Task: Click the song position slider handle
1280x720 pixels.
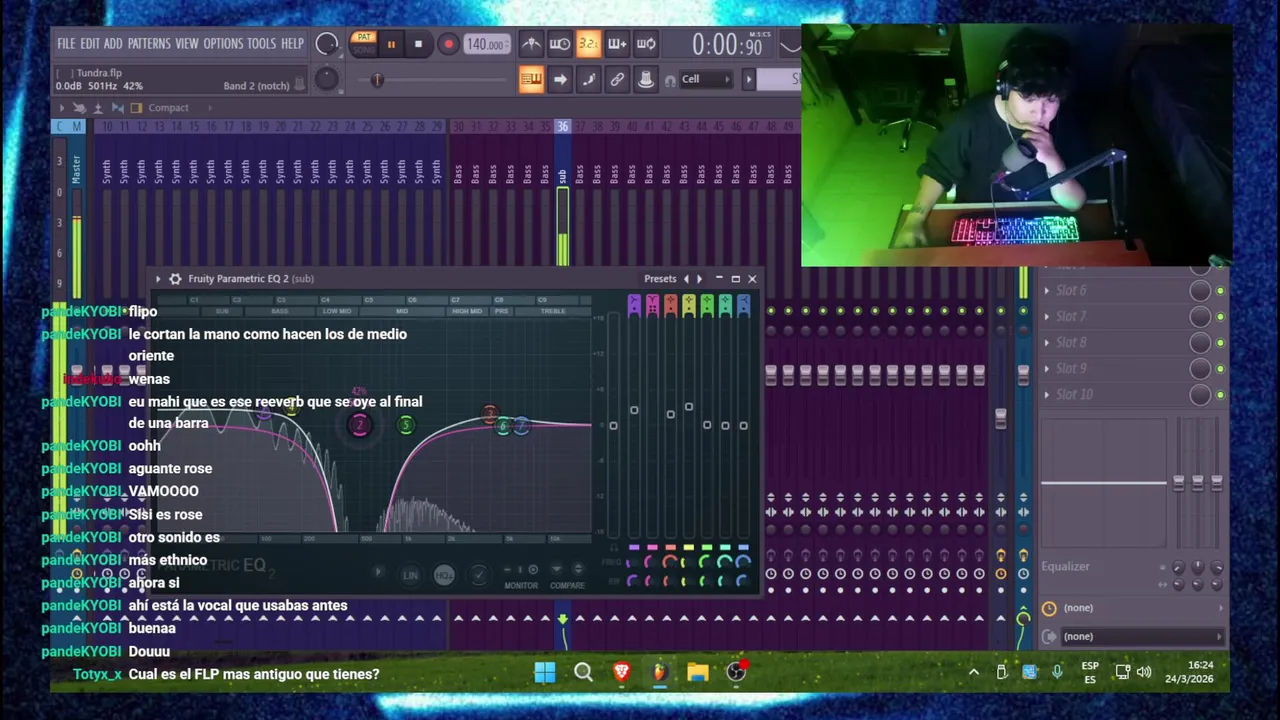Action: 377,80
